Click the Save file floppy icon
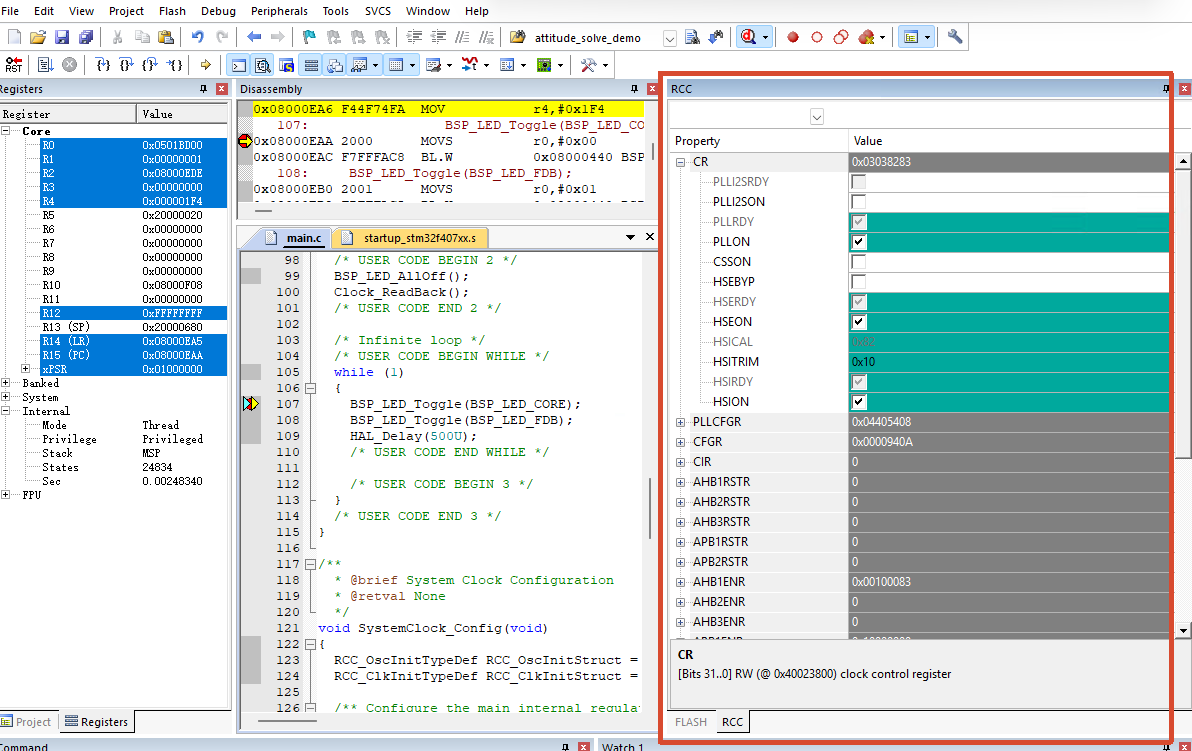1192x751 pixels. [62, 37]
